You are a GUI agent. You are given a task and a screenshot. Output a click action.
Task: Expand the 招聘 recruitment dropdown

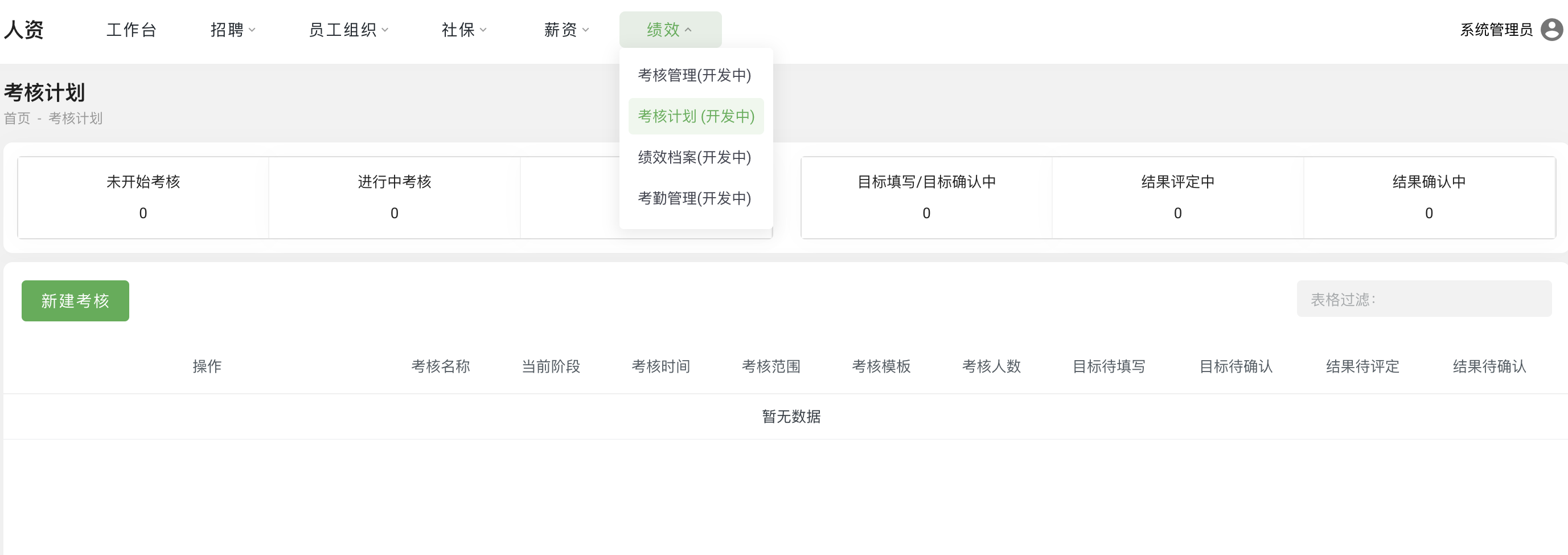click(232, 29)
